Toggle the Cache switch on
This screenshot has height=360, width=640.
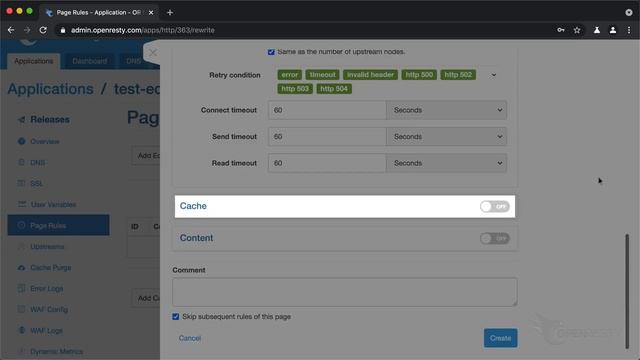pos(495,207)
